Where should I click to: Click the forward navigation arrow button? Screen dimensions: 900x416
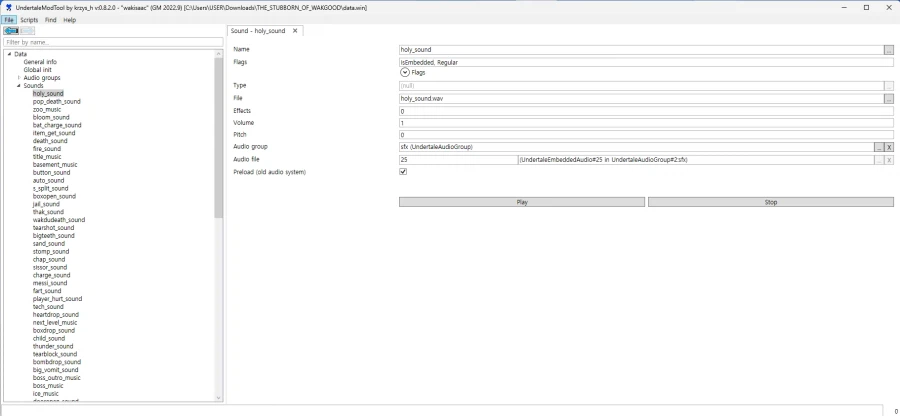[28, 31]
